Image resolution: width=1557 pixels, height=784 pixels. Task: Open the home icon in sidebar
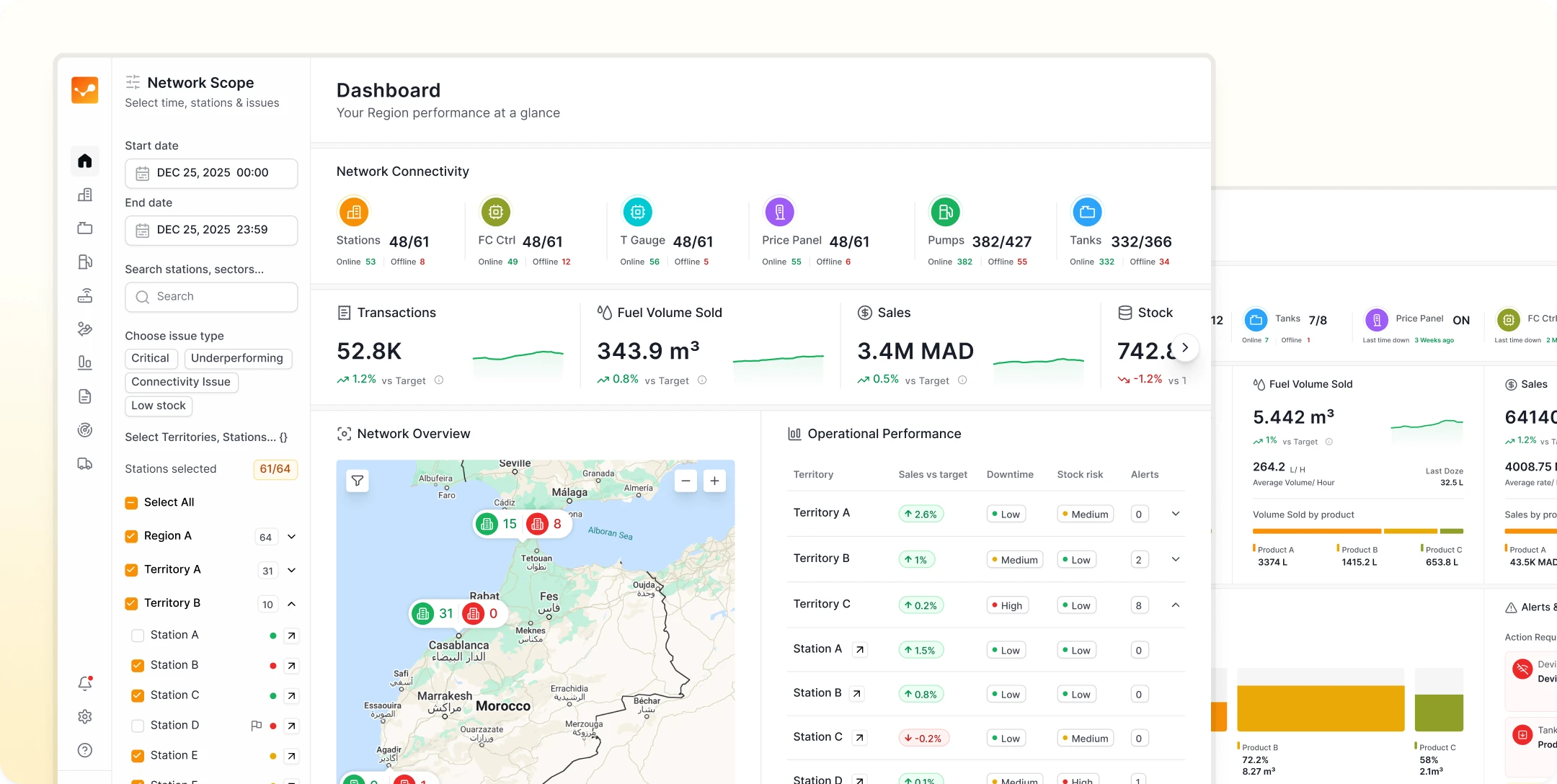[85, 161]
